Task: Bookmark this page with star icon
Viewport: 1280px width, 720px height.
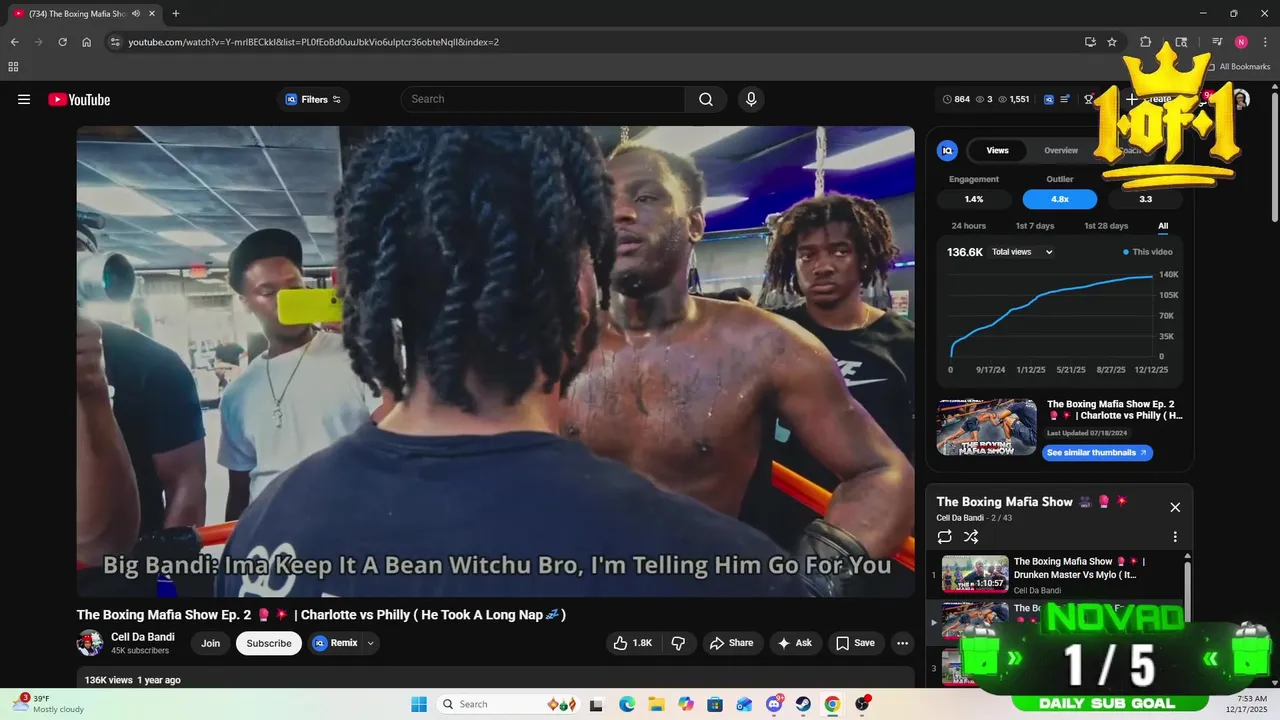Action: click(x=1112, y=42)
